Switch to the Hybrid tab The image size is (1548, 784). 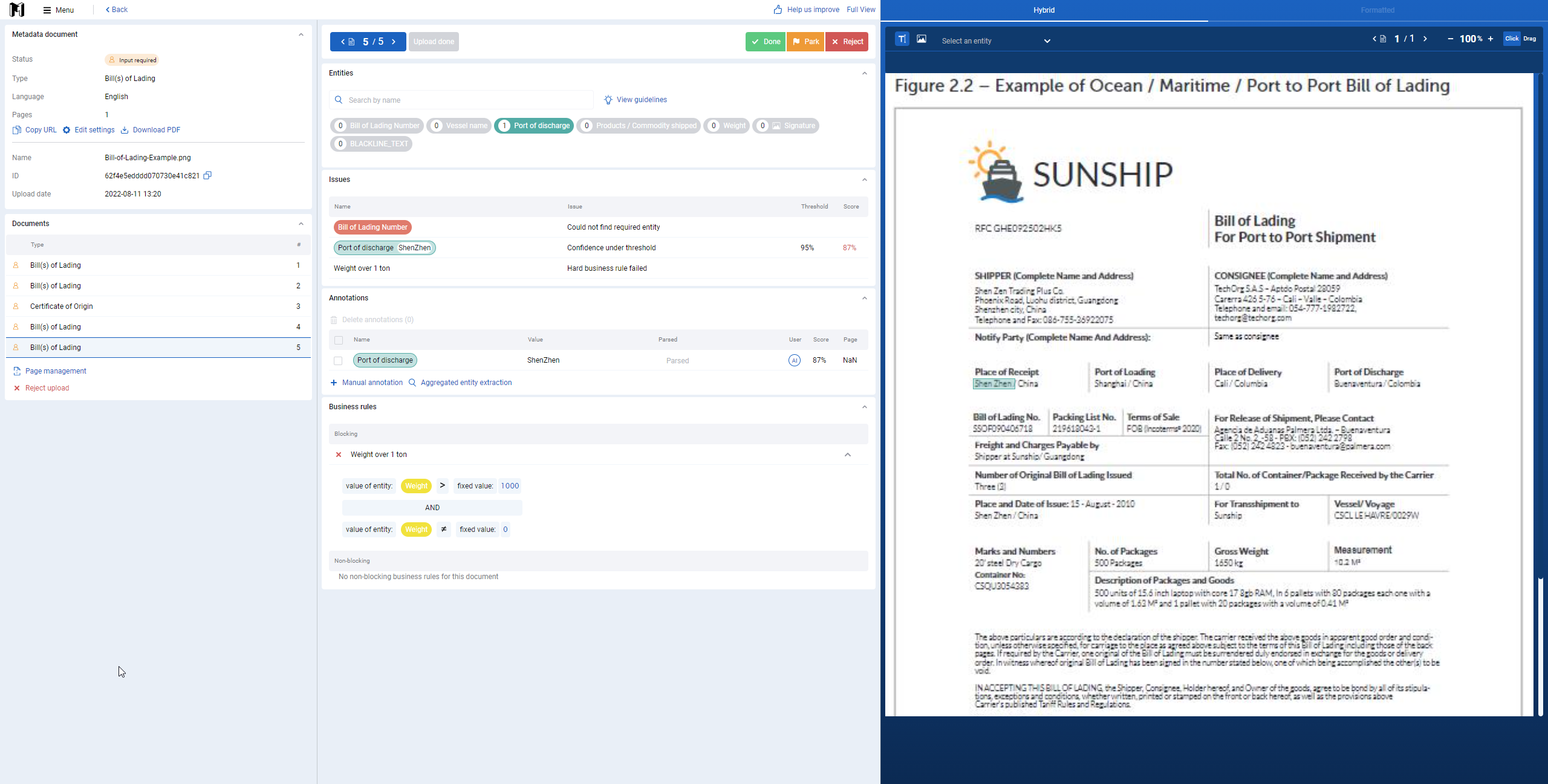click(1044, 10)
